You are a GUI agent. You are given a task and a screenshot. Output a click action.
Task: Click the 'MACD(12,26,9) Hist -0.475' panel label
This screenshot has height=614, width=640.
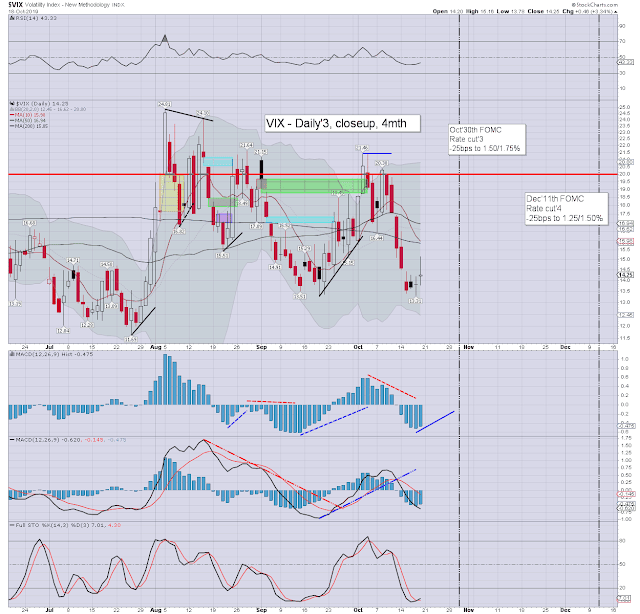[x=54, y=354]
